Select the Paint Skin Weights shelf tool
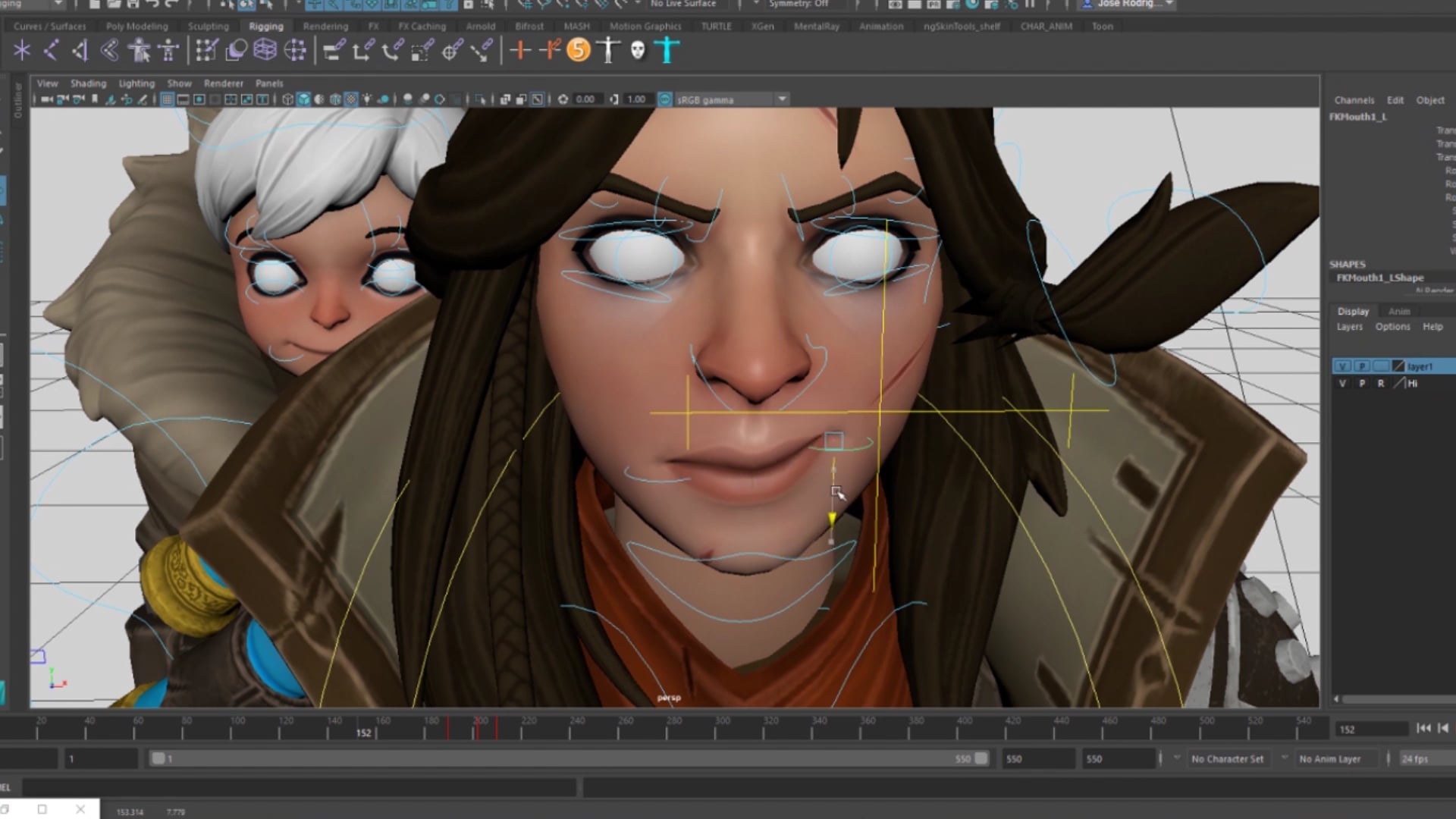Image resolution: width=1456 pixels, height=819 pixels. (x=206, y=51)
